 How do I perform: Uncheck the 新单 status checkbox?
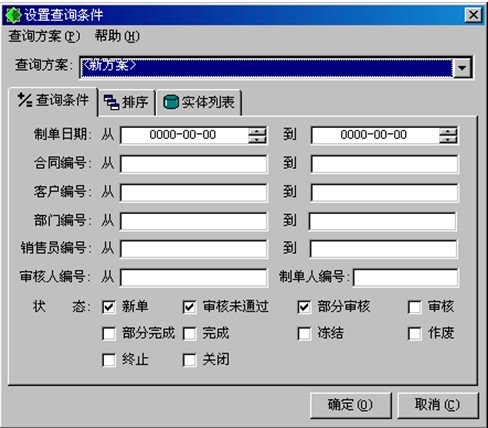pyautogui.click(x=109, y=307)
